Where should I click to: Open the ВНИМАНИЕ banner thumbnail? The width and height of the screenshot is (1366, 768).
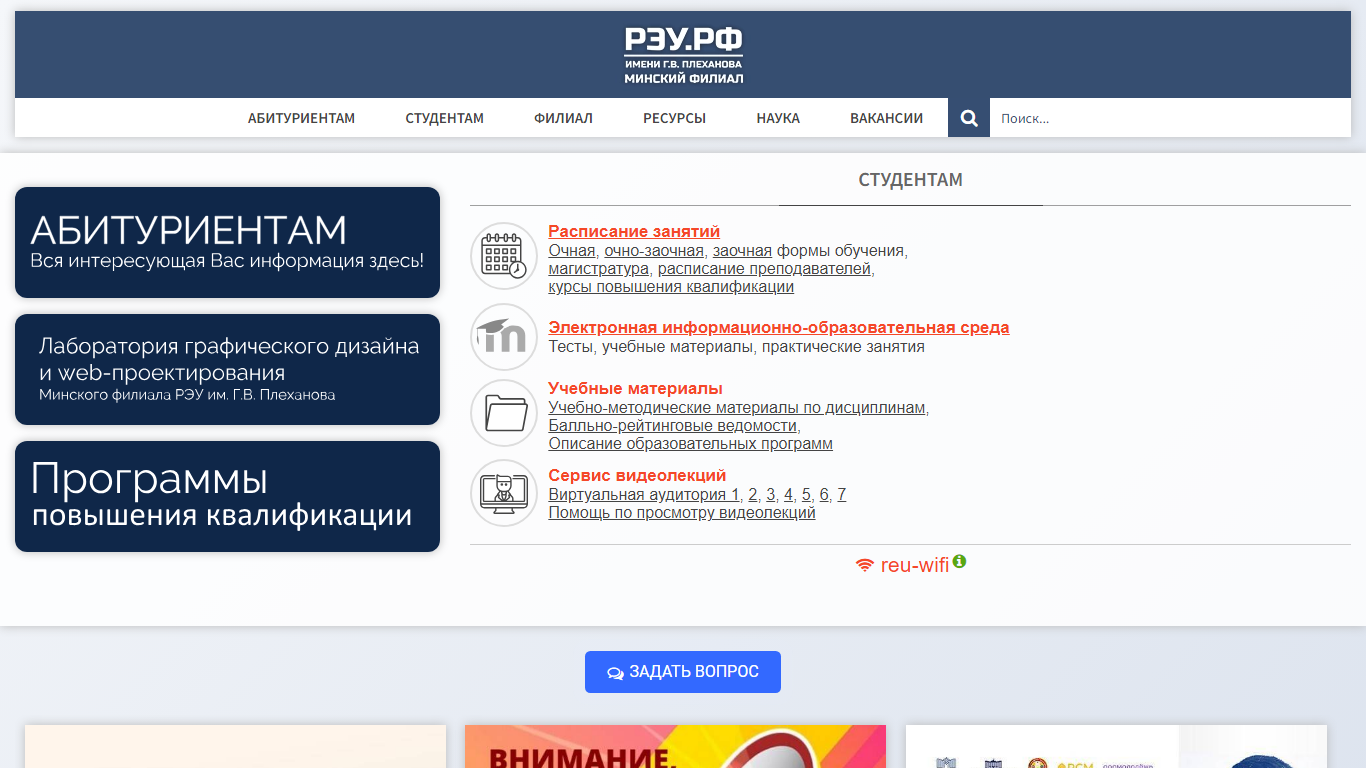pos(675,747)
